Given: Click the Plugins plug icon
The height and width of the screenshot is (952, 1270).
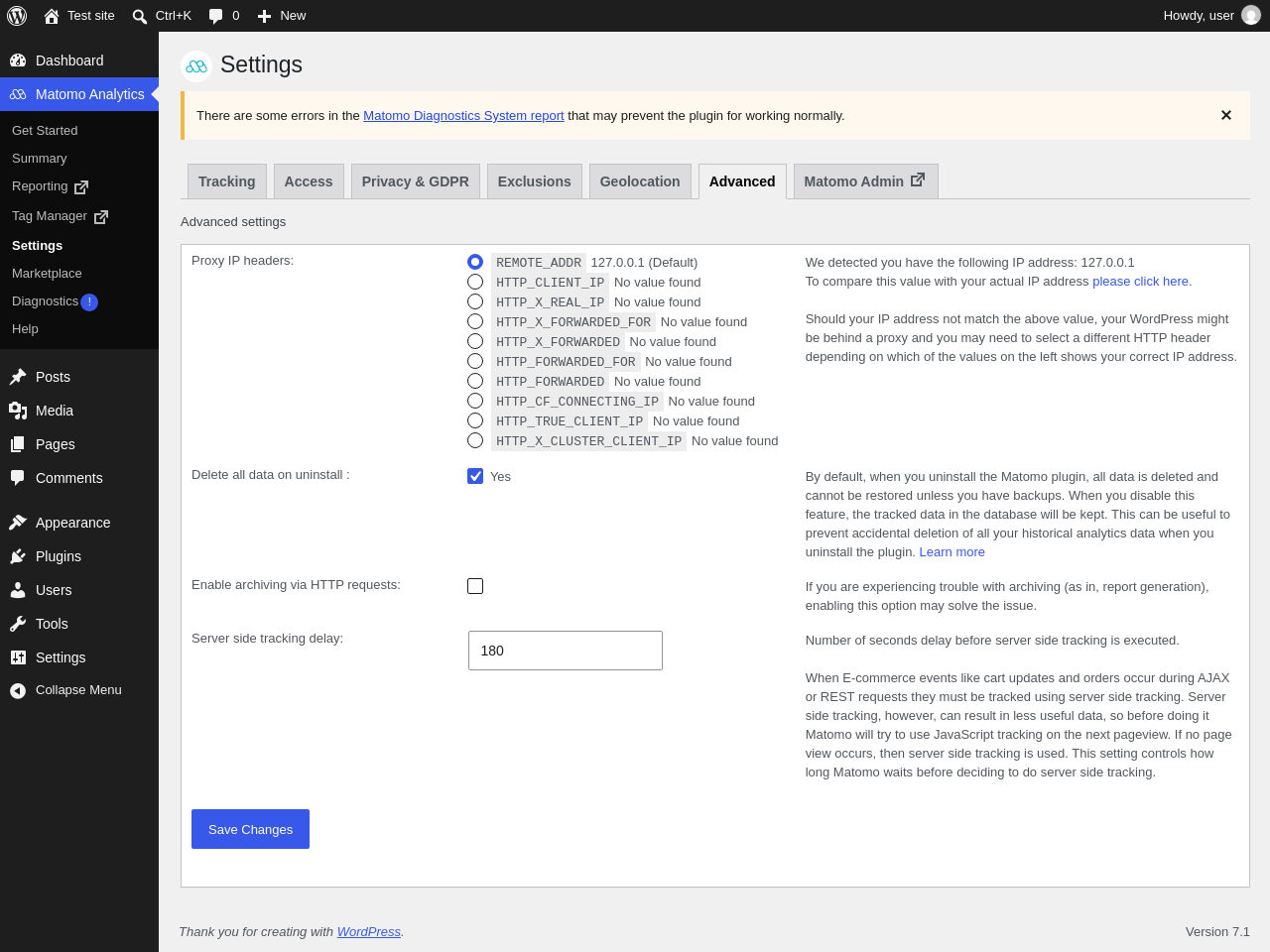Looking at the screenshot, I should click(x=18, y=556).
